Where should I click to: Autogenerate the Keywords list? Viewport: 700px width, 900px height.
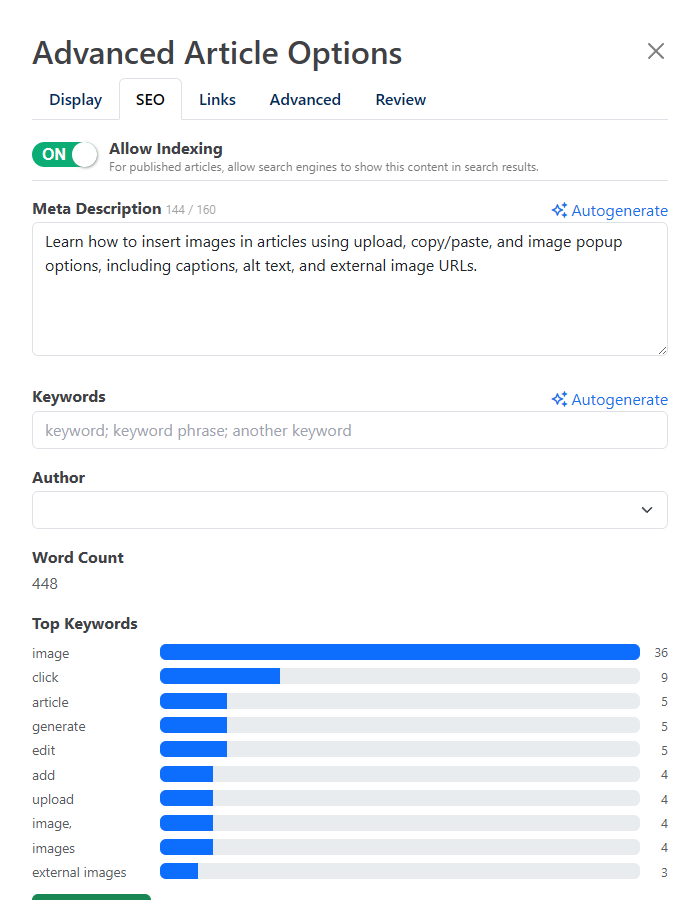pos(609,399)
